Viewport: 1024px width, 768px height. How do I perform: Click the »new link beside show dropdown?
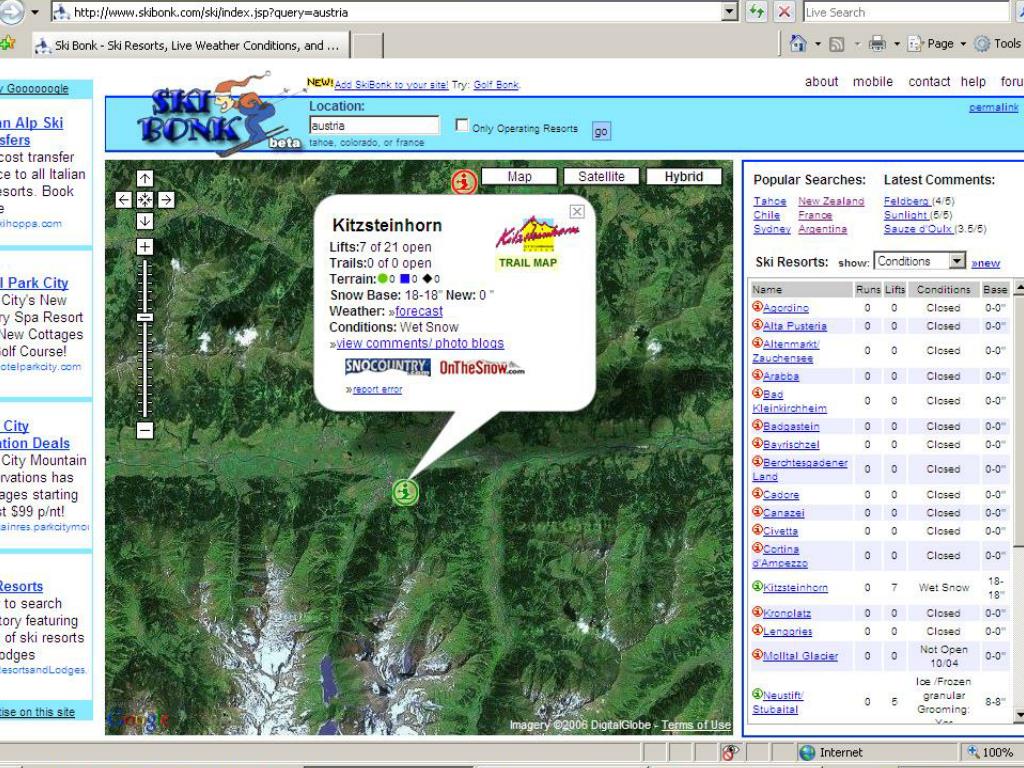985,263
